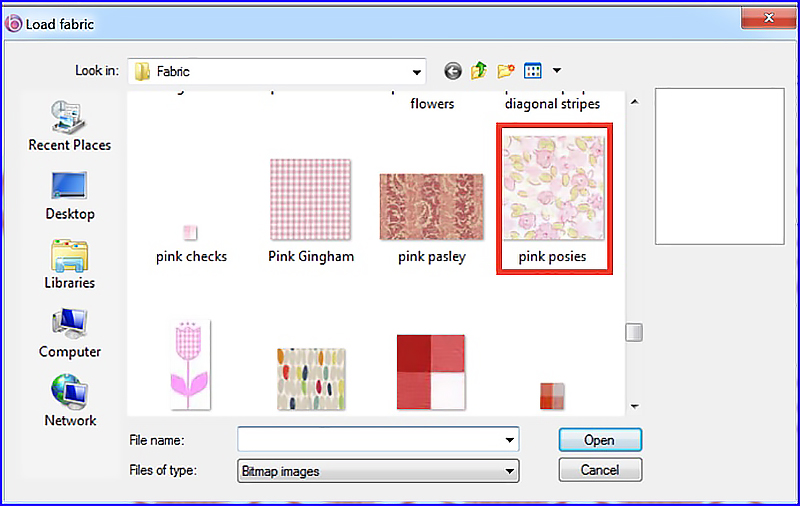
Task: Select Computer in the places bar
Action: pos(70,332)
